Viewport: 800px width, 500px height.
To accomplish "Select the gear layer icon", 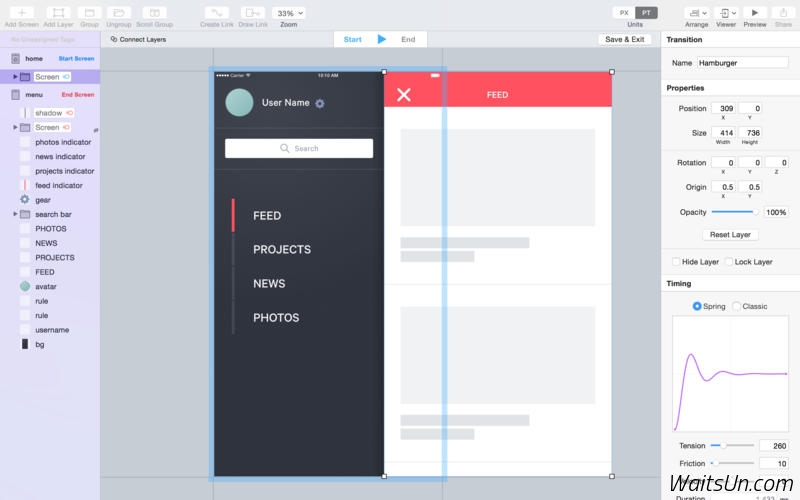I will 24,199.
